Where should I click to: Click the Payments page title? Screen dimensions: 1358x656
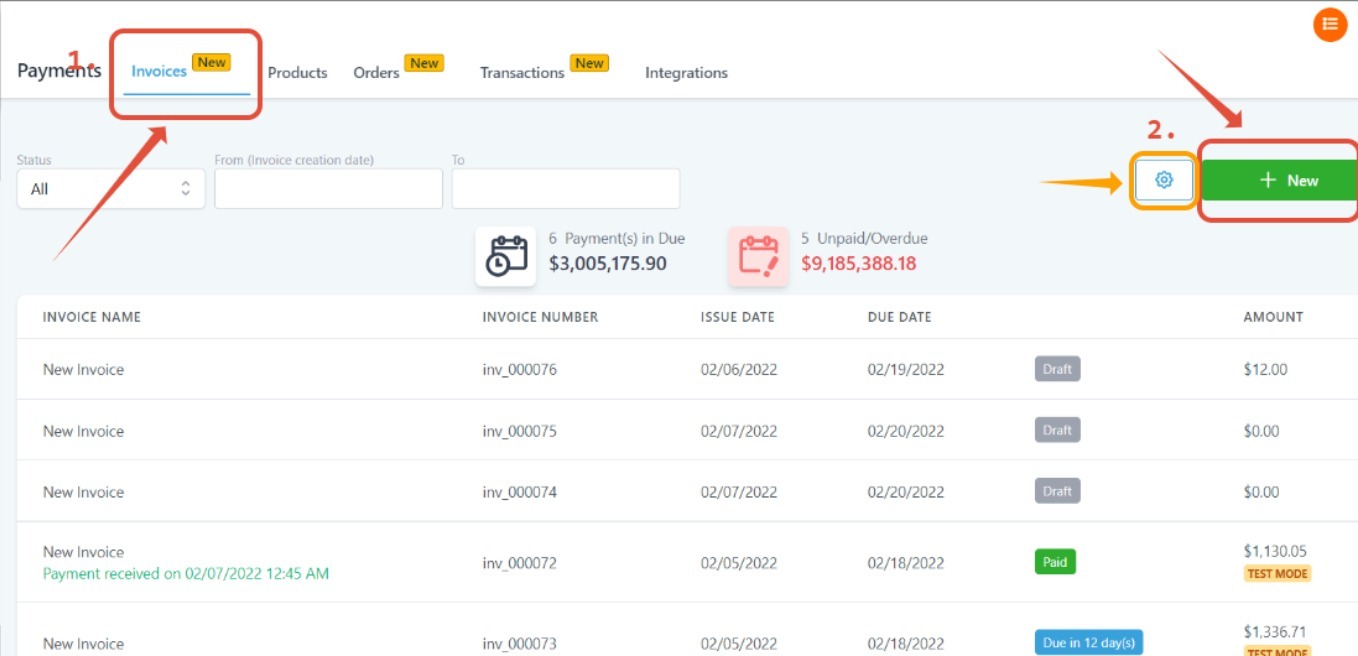click(x=59, y=71)
